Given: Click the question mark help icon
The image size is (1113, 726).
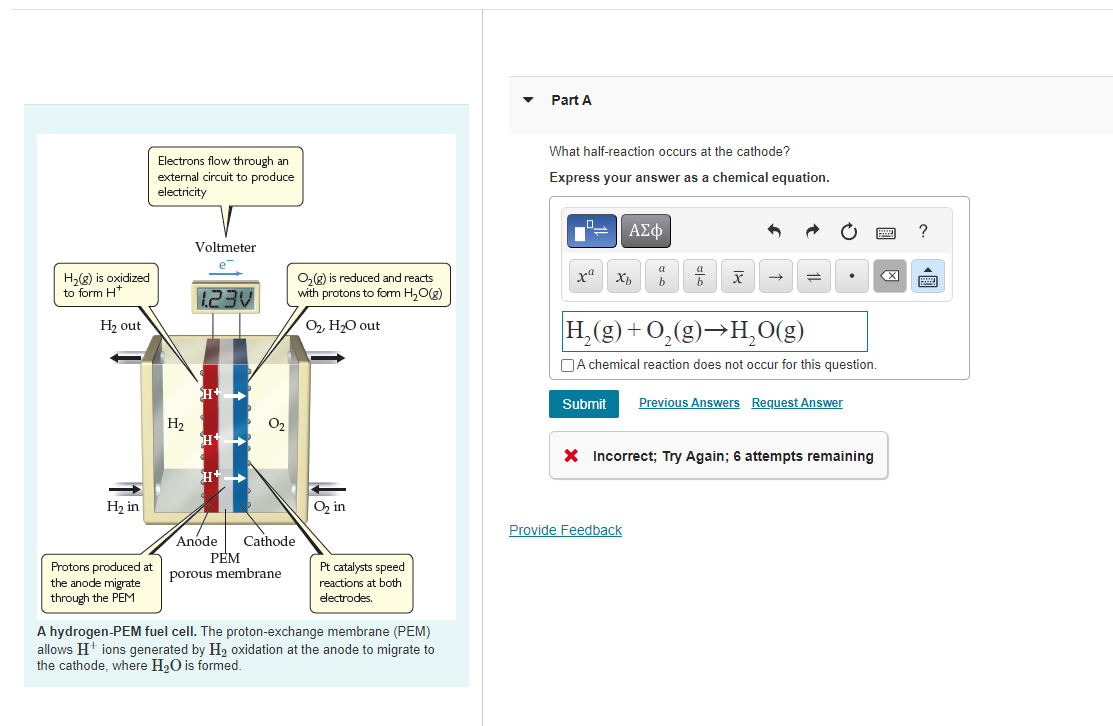Looking at the screenshot, I should (922, 231).
